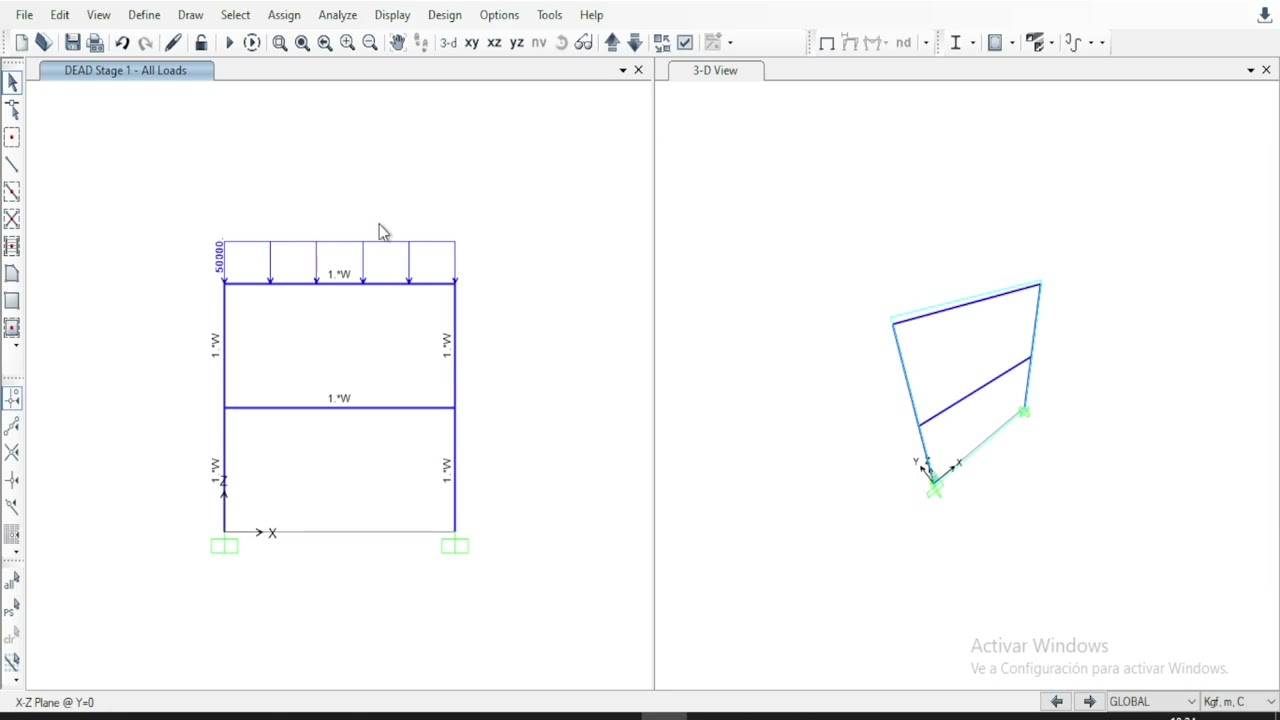The image size is (1280, 720).
Task: Move down in list with the down arrow
Action: tap(635, 42)
